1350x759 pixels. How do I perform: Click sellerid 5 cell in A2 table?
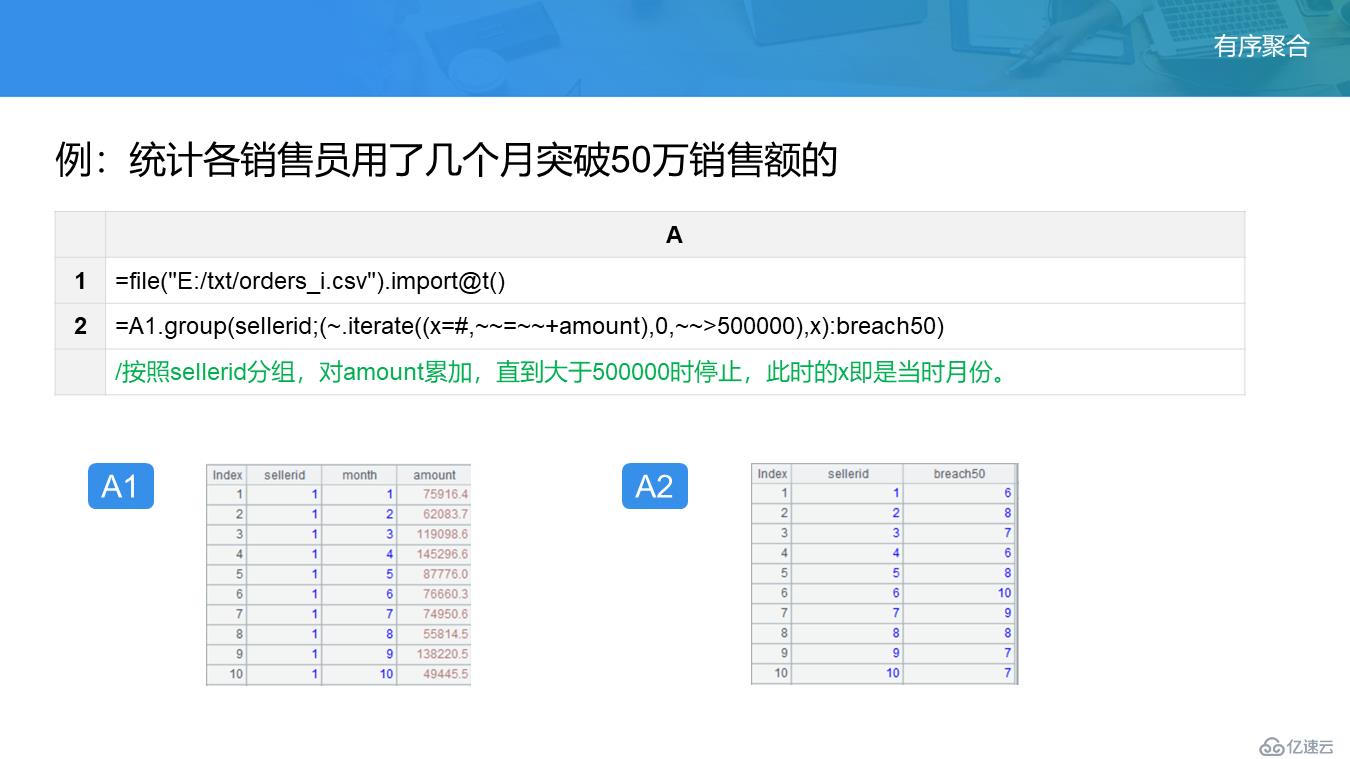pos(848,573)
